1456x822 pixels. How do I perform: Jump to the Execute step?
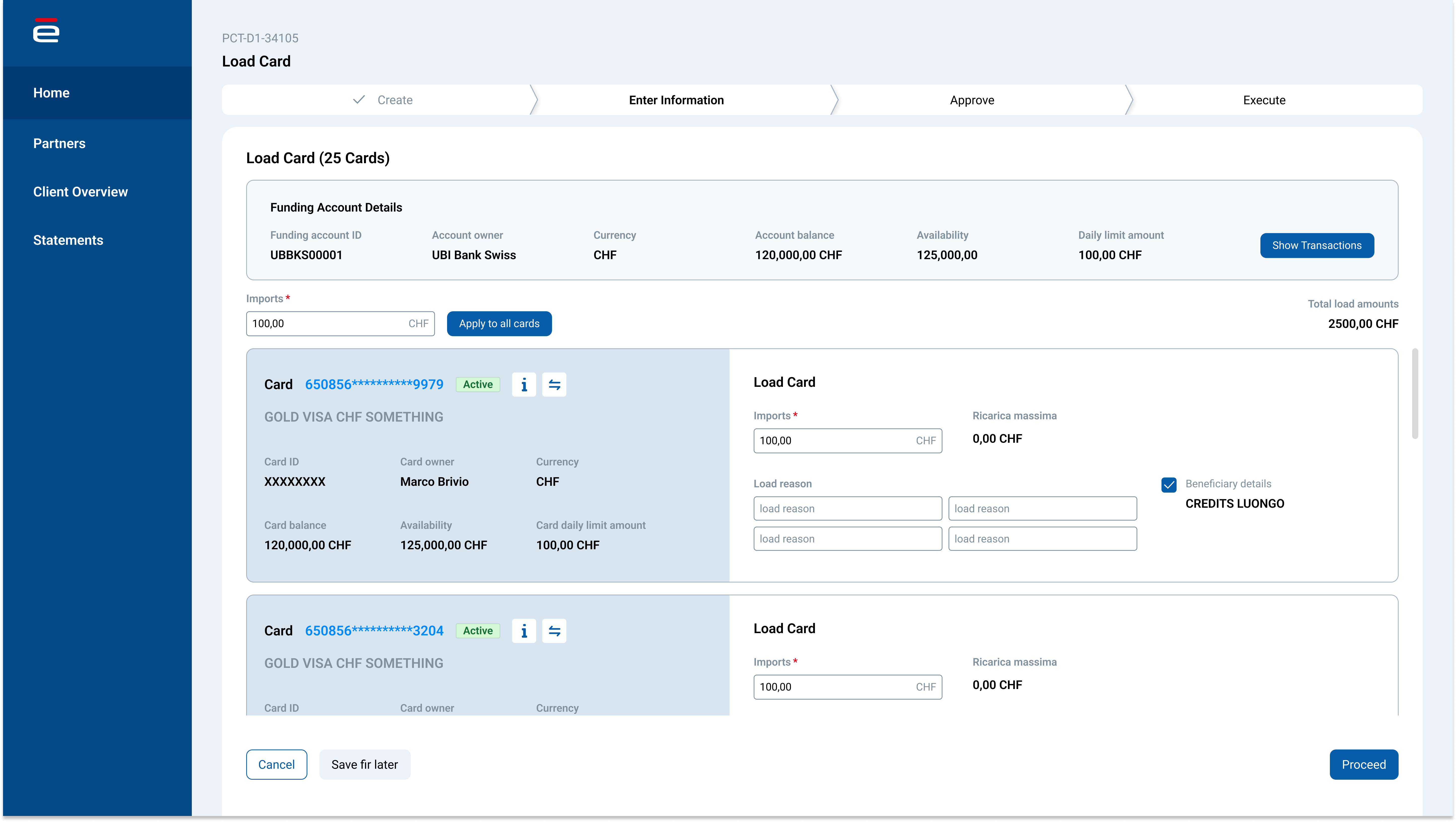click(1264, 100)
